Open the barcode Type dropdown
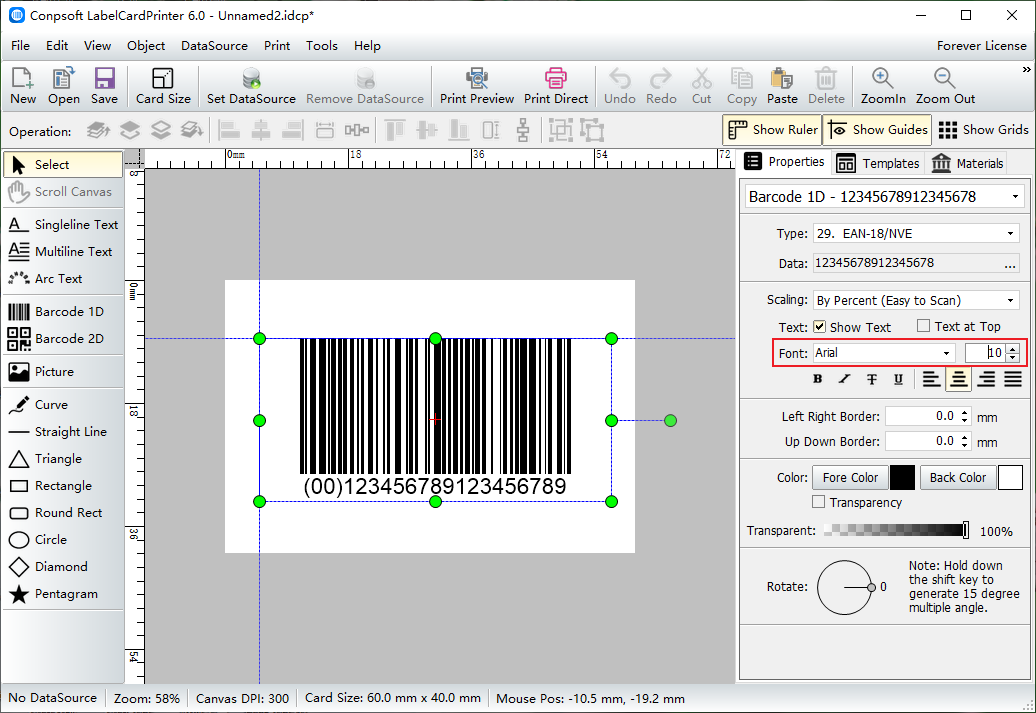Screen dimensions: 1036x713 click(1010, 234)
